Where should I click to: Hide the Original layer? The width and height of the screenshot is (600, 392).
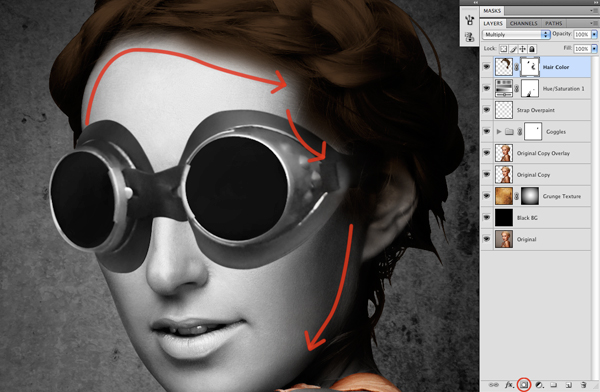tap(486, 239)
